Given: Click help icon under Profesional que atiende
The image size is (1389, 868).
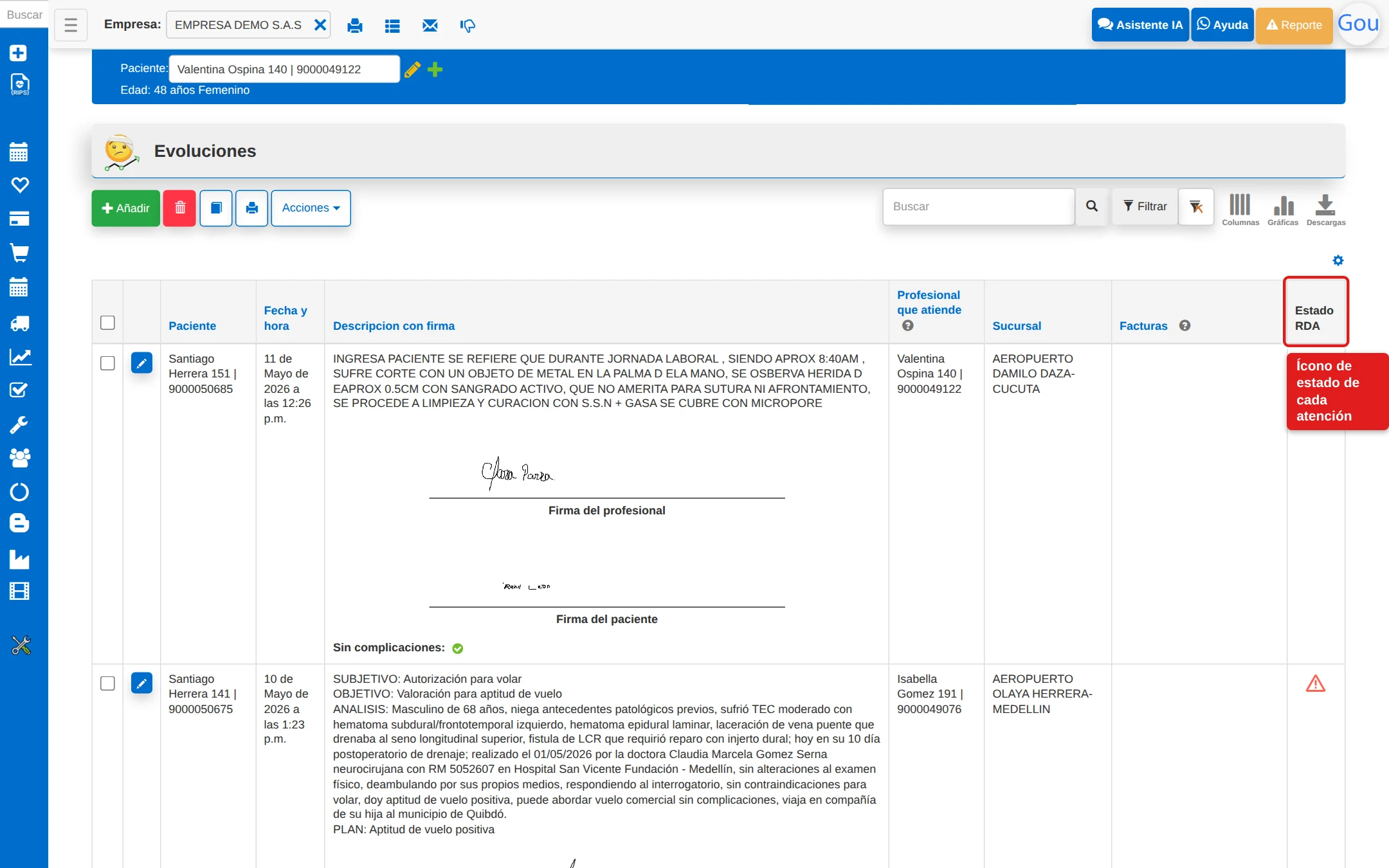Looking at the screenshot, I should click(907, 325).
